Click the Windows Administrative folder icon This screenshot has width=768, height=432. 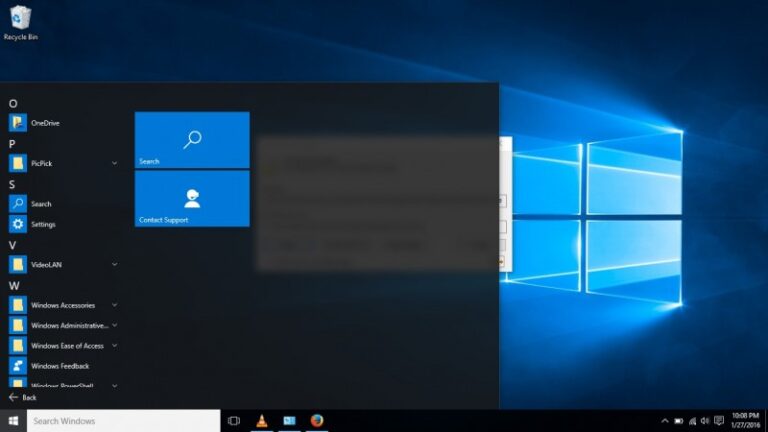(x=18, y=325)
